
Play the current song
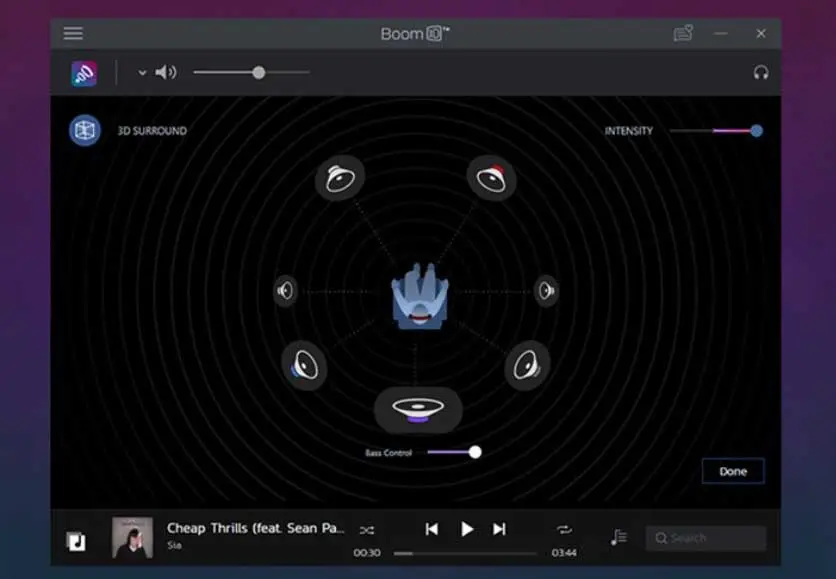coord(467,529)
